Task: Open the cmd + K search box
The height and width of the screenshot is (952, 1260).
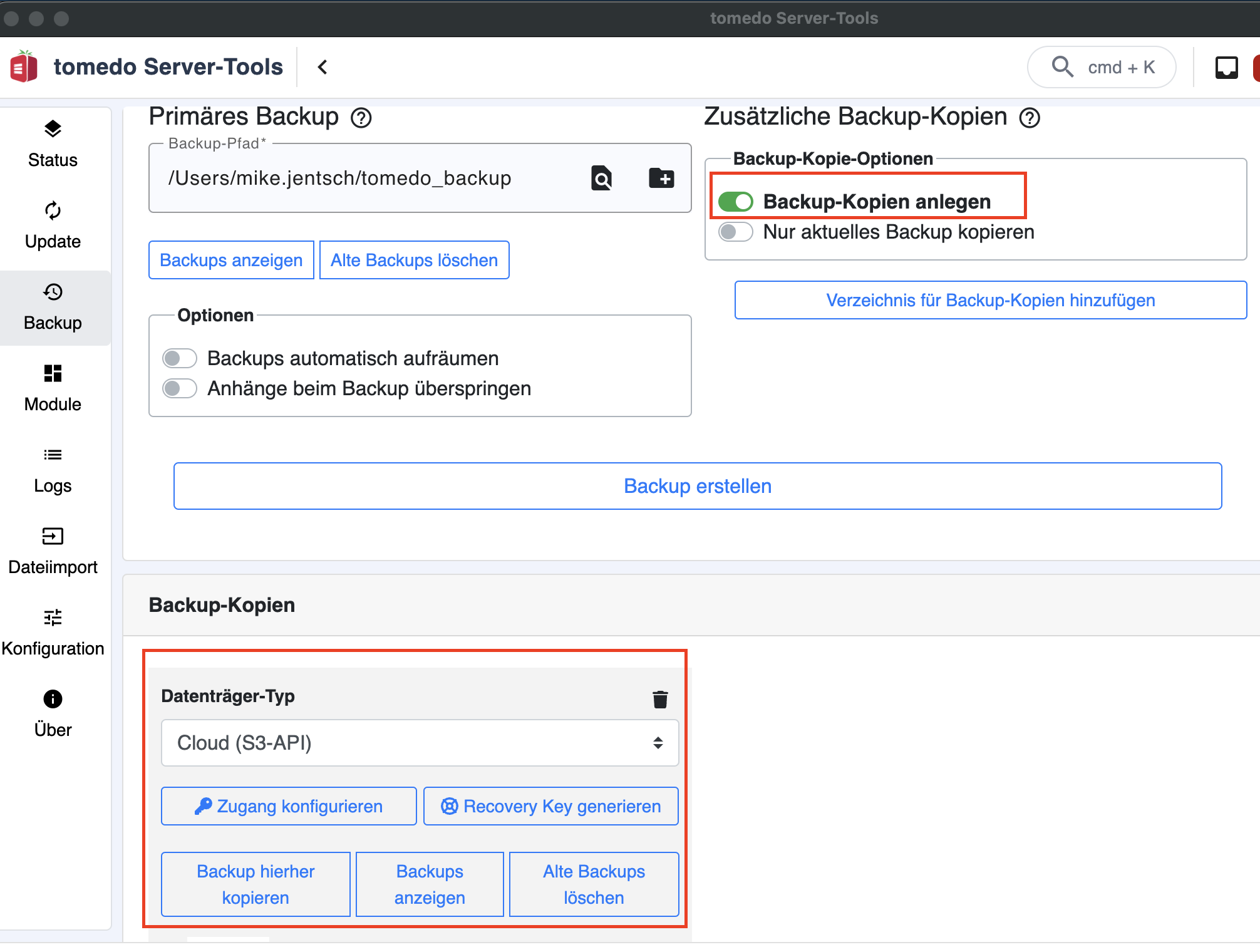Action: (1102, 67)
